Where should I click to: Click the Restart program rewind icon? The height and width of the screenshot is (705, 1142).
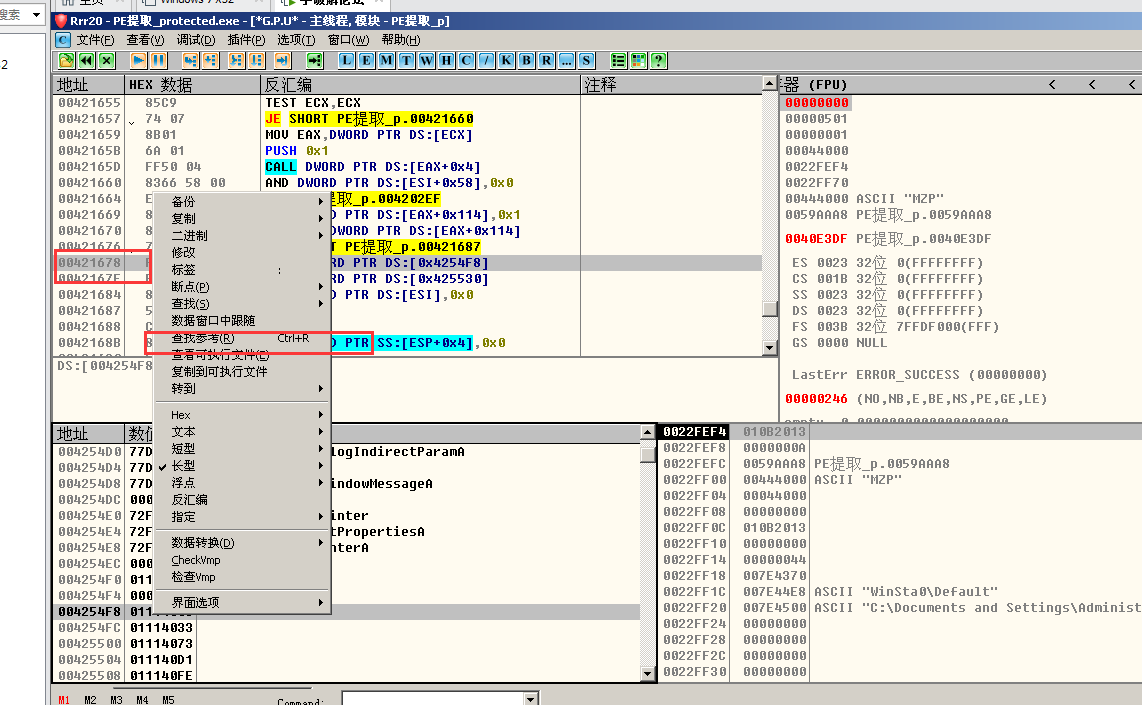point(86,60)
